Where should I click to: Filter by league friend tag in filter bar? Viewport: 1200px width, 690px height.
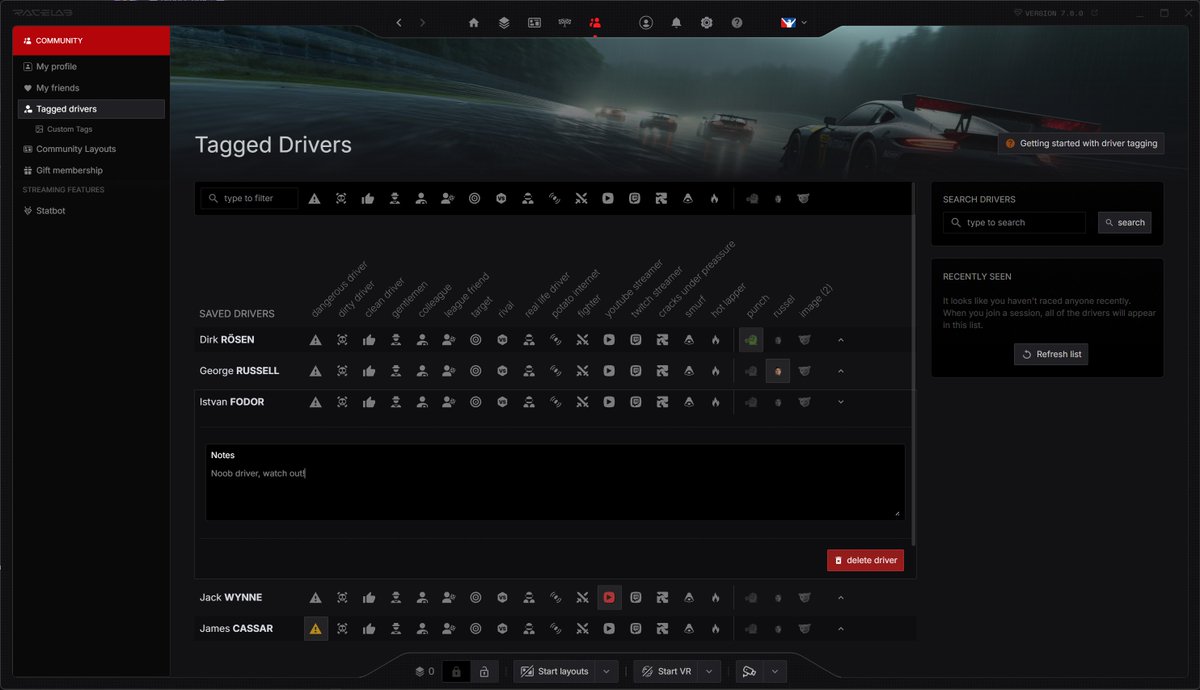(449, 198)
